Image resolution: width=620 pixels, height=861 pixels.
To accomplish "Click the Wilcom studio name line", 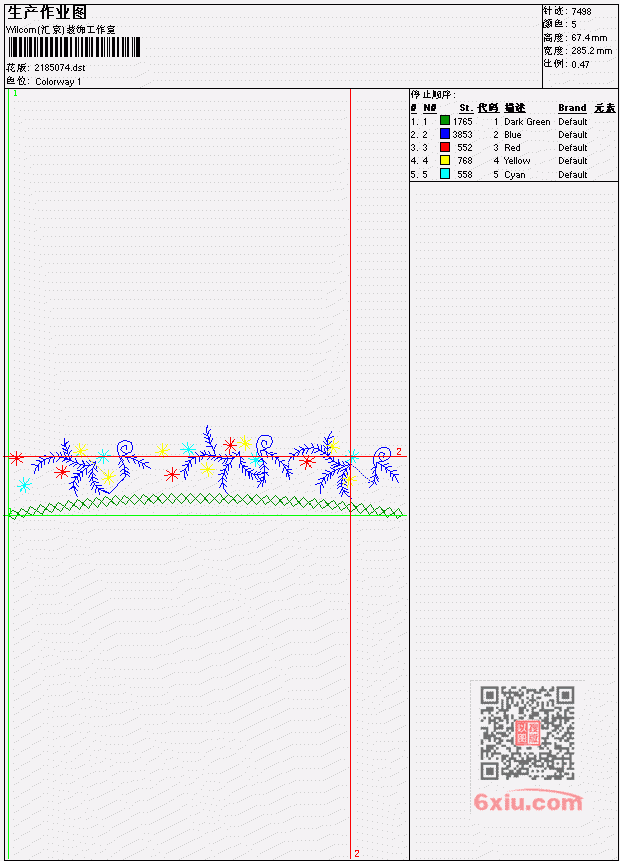I will (60, 30).
